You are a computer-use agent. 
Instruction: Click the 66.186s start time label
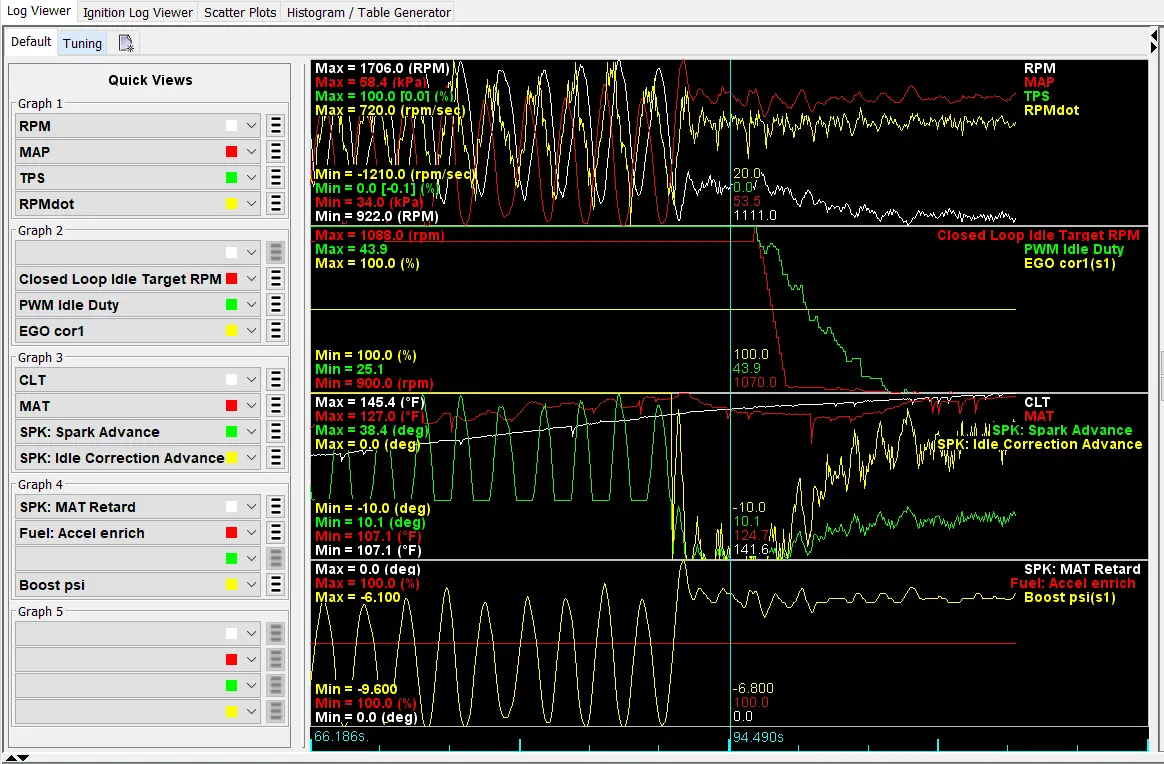tap(341, 737)
